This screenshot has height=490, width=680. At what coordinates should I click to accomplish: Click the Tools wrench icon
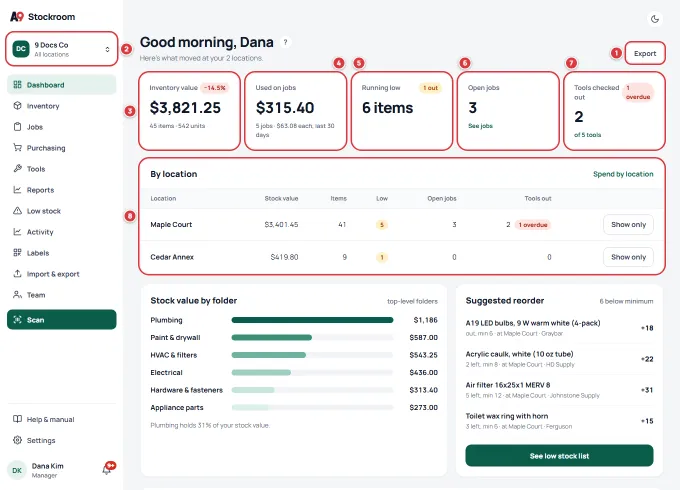(17, 169)
